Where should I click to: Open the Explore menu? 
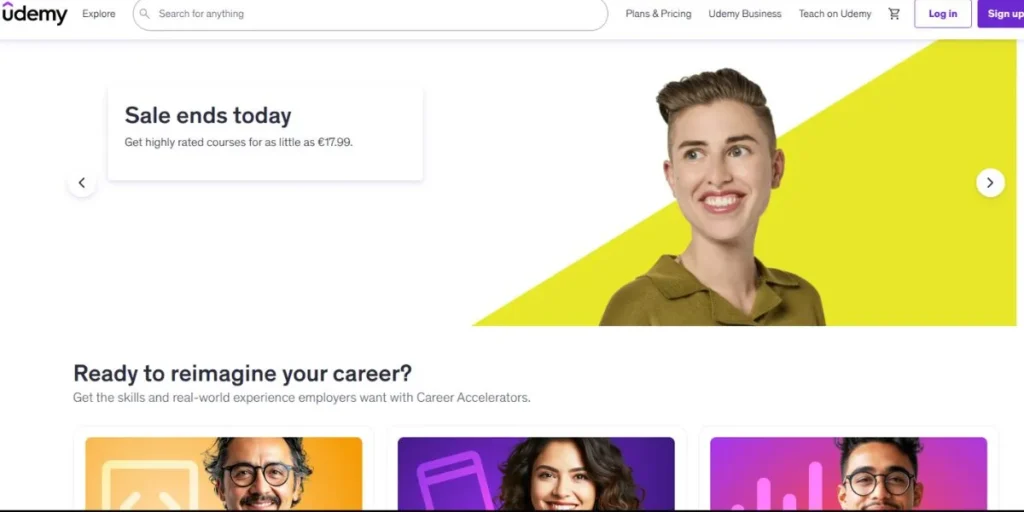point(99,14)
